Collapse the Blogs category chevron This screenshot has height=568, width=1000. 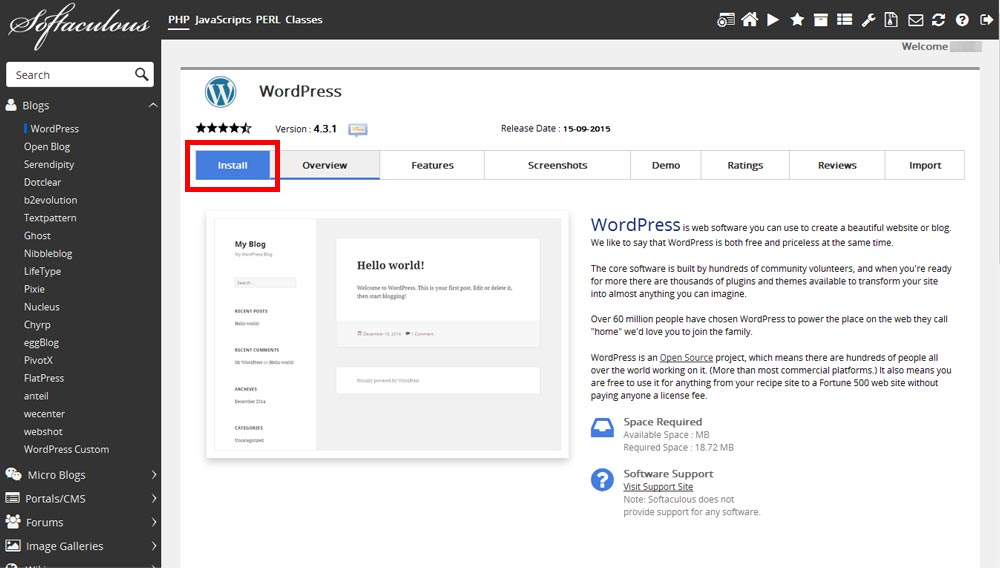point(153,105)
